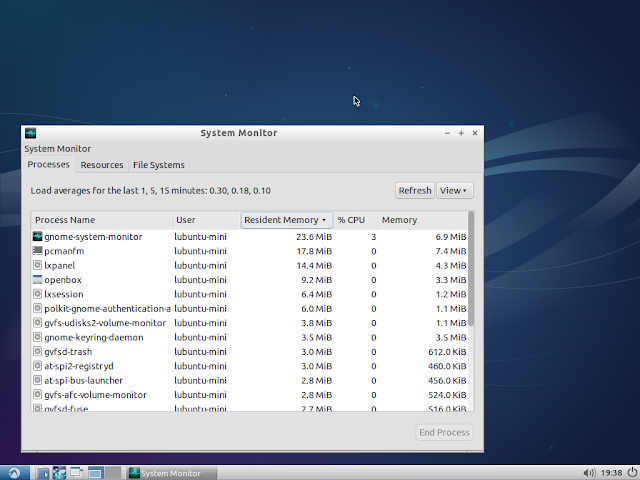This screenshot has width=640, height=480.
Task: Click the process list vertical scrollbar
Action: (x=471, y=269)
